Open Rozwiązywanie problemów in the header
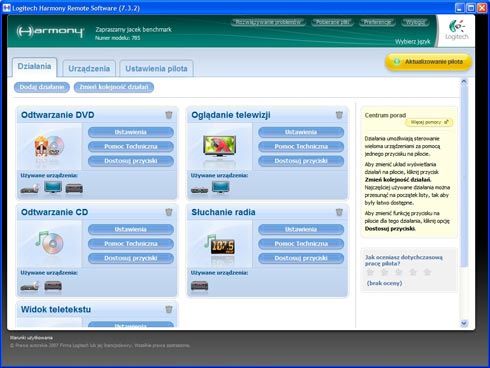Image resolution: width=490 pixels, height=368 pixels. click(x=268, y=23)
